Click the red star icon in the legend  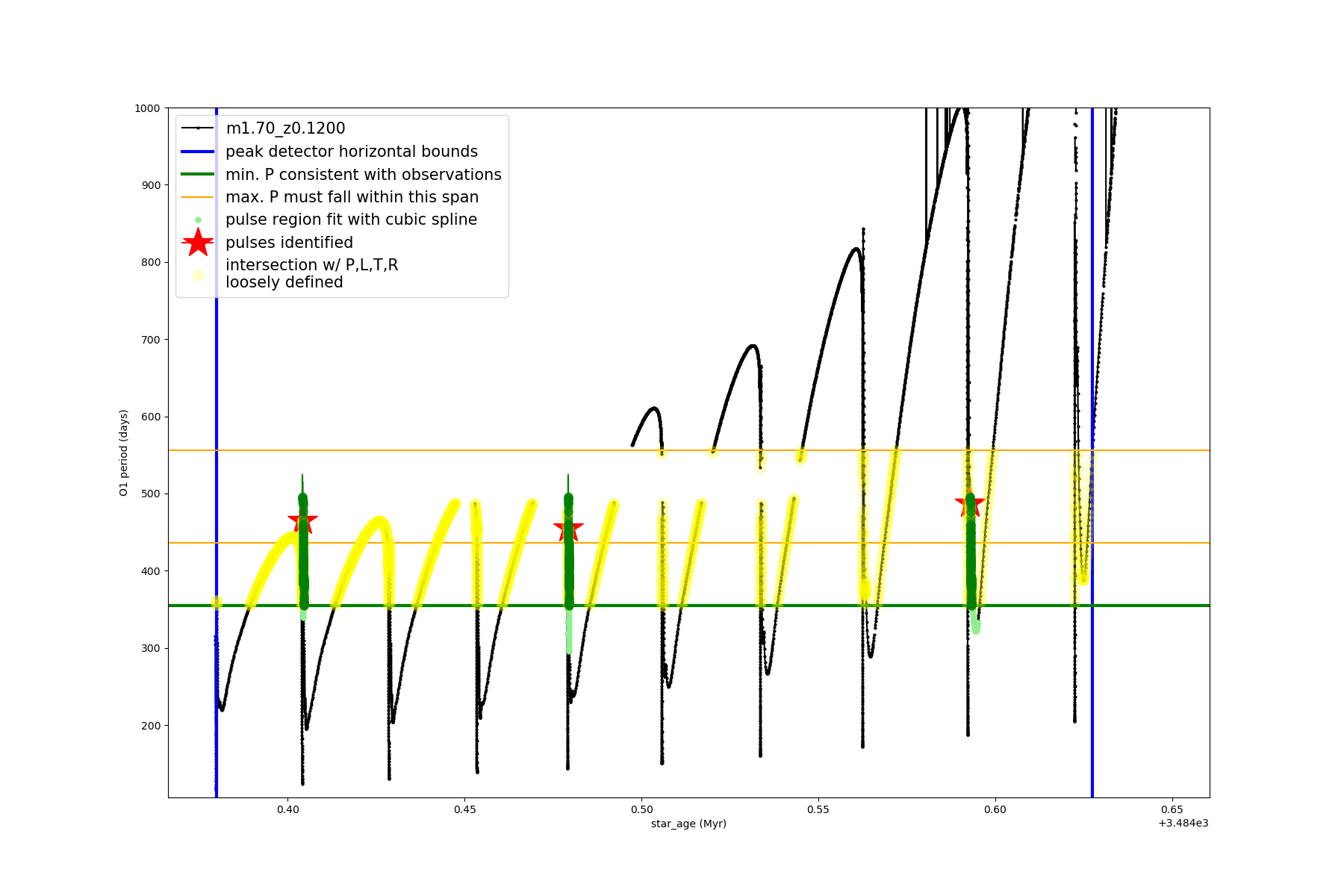click(198, 243)
